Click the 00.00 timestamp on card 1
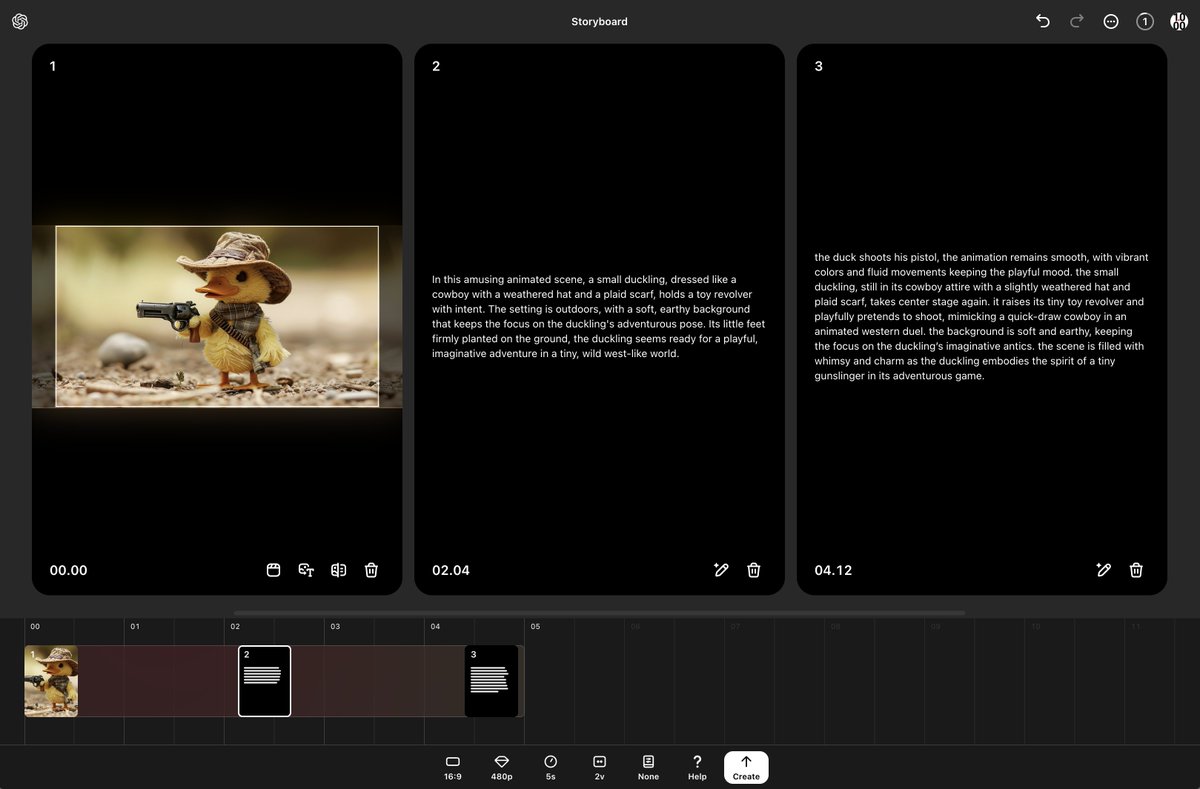This screenshot has width=1200, height=789. point(68,570)
